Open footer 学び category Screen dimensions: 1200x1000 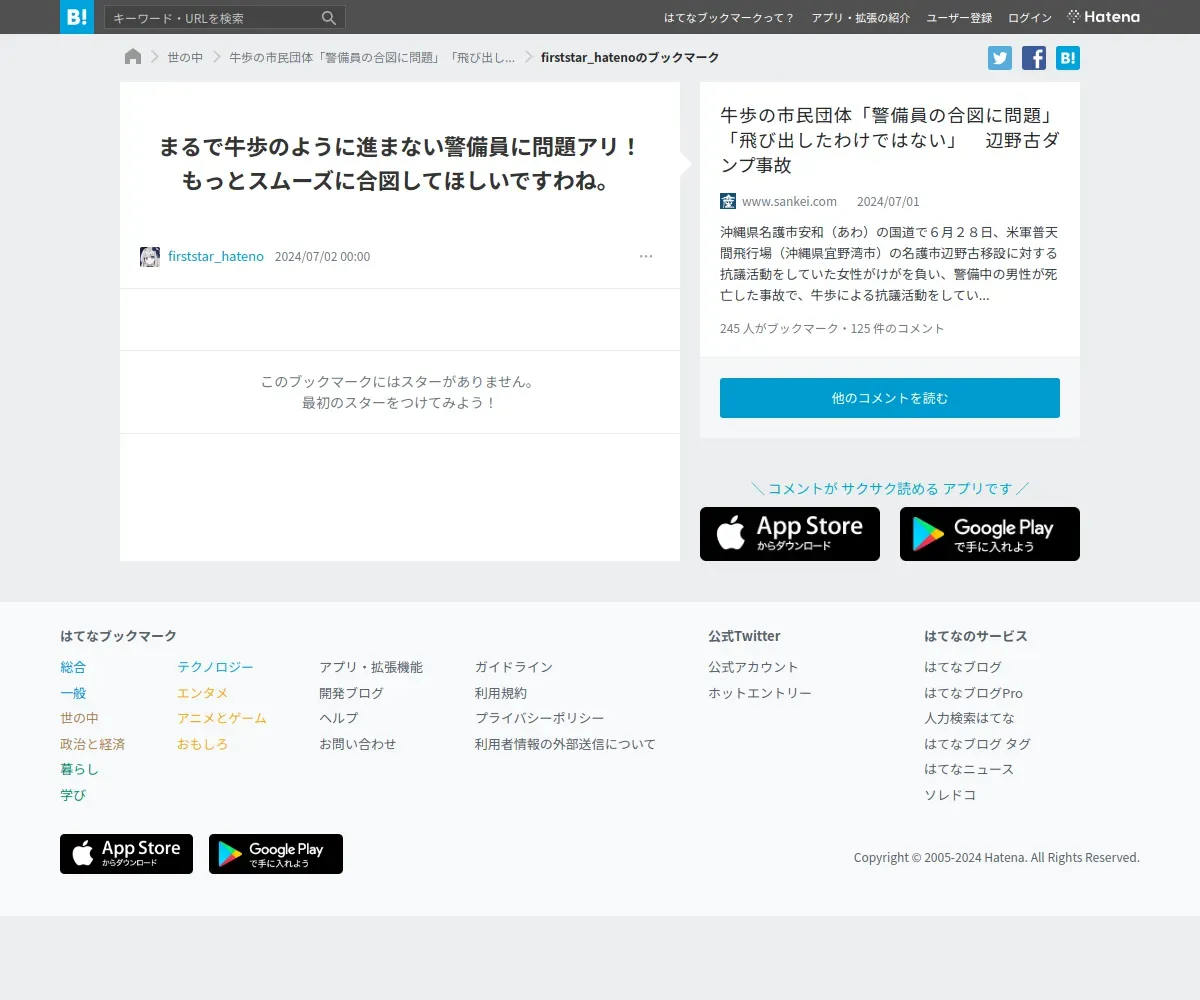(73, 795)
